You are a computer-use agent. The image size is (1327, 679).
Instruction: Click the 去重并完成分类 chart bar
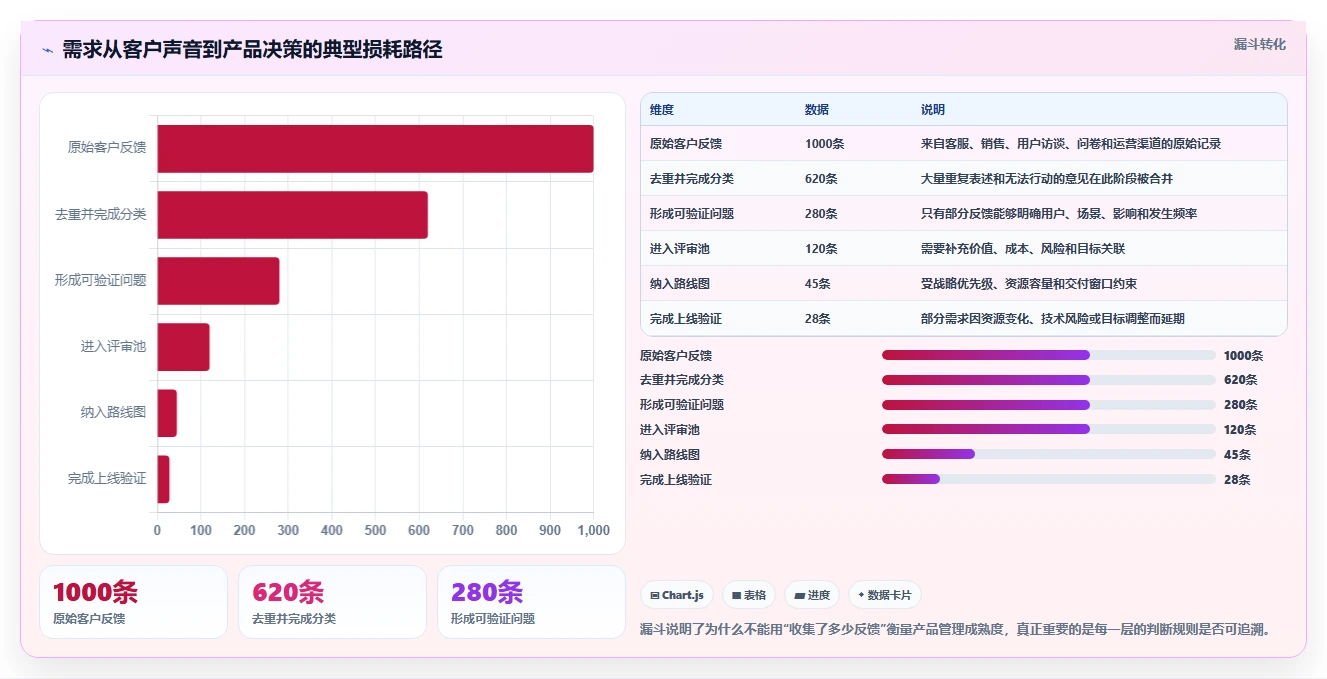tap(292, 214)
